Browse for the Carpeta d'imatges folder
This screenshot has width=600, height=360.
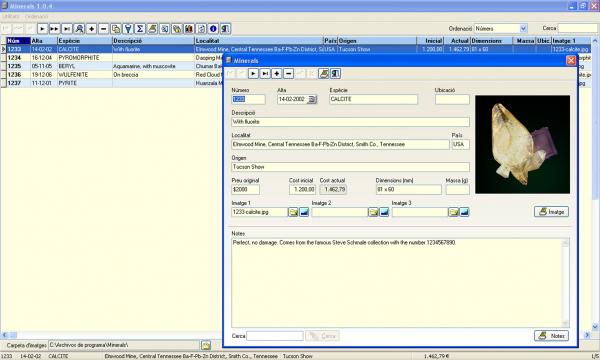pyautogui.click(x=206, y=345)
